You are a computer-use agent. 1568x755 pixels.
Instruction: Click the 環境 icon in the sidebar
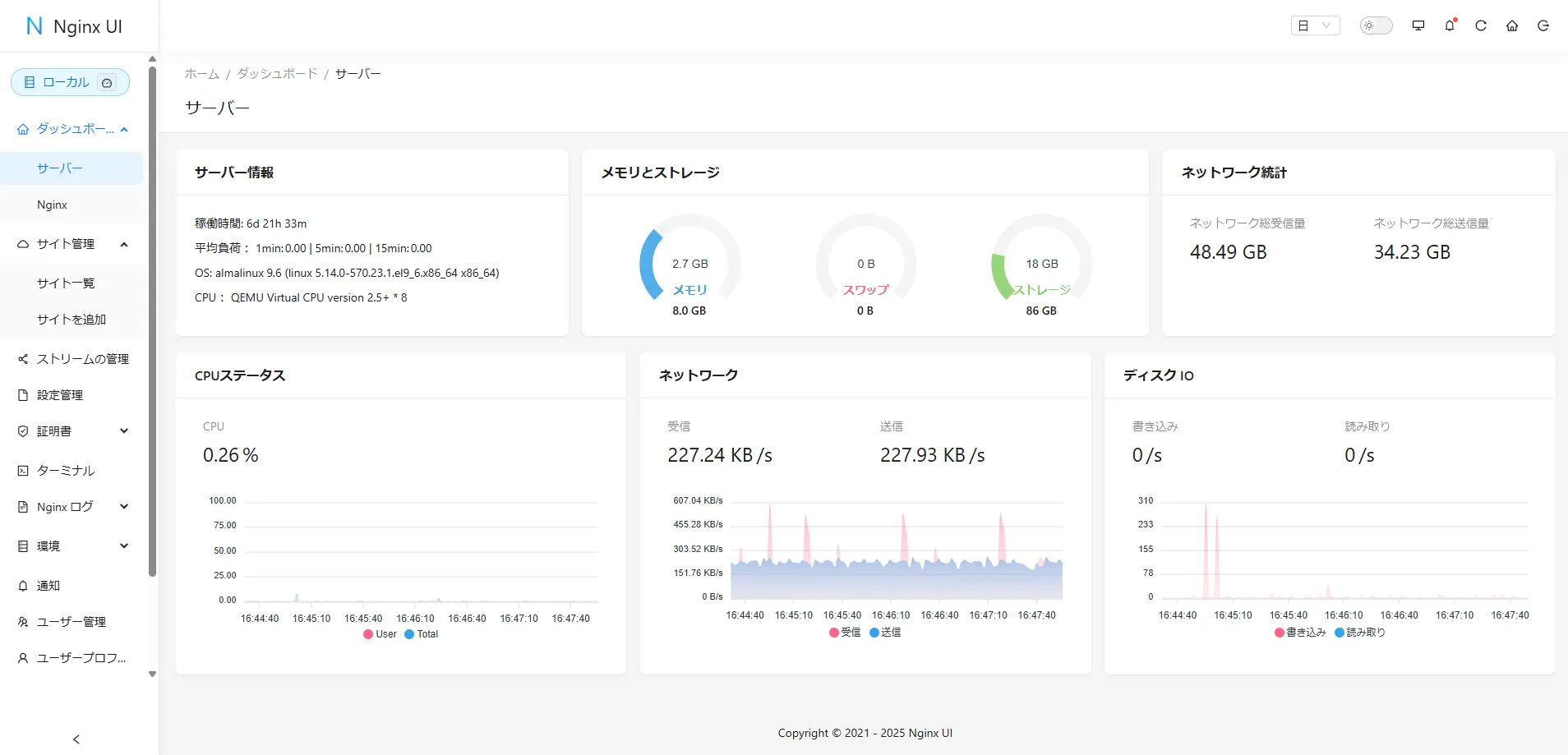[23, 546]
